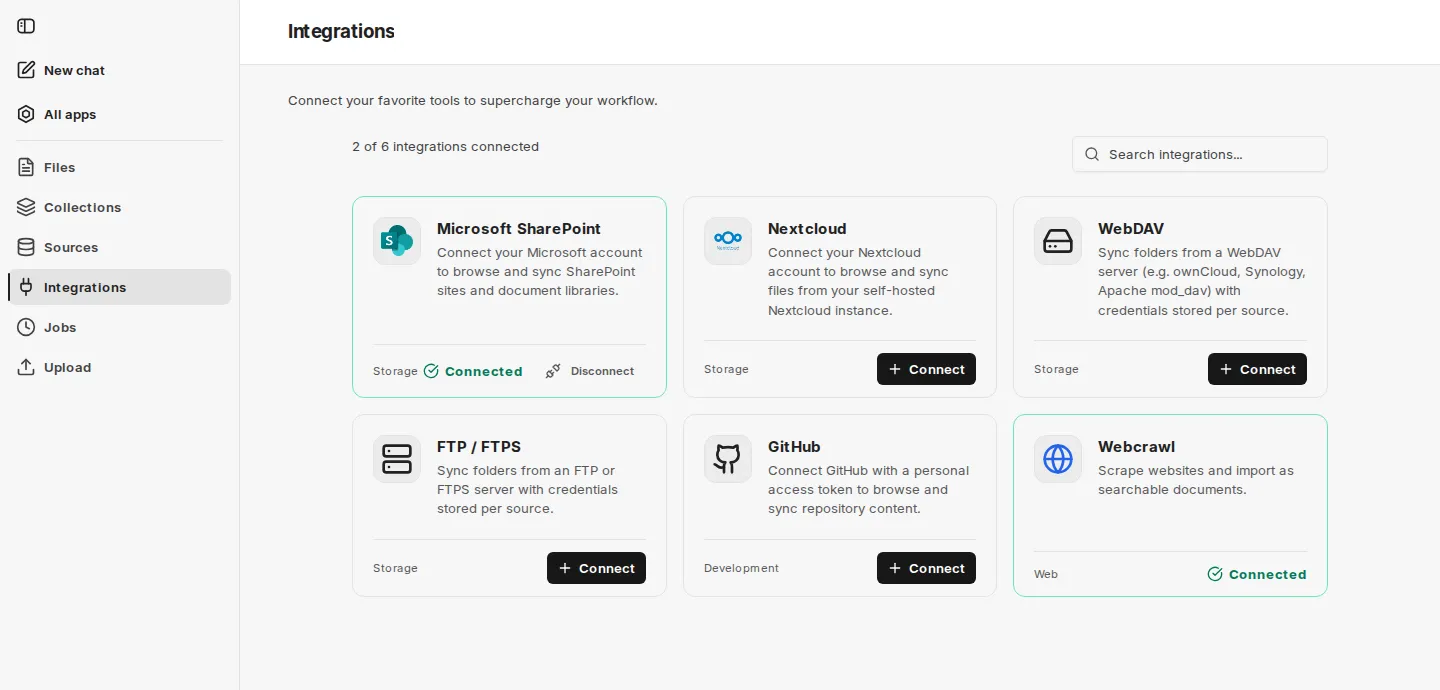
Task: Click the All apps hexagon icon
Action: 26,114
